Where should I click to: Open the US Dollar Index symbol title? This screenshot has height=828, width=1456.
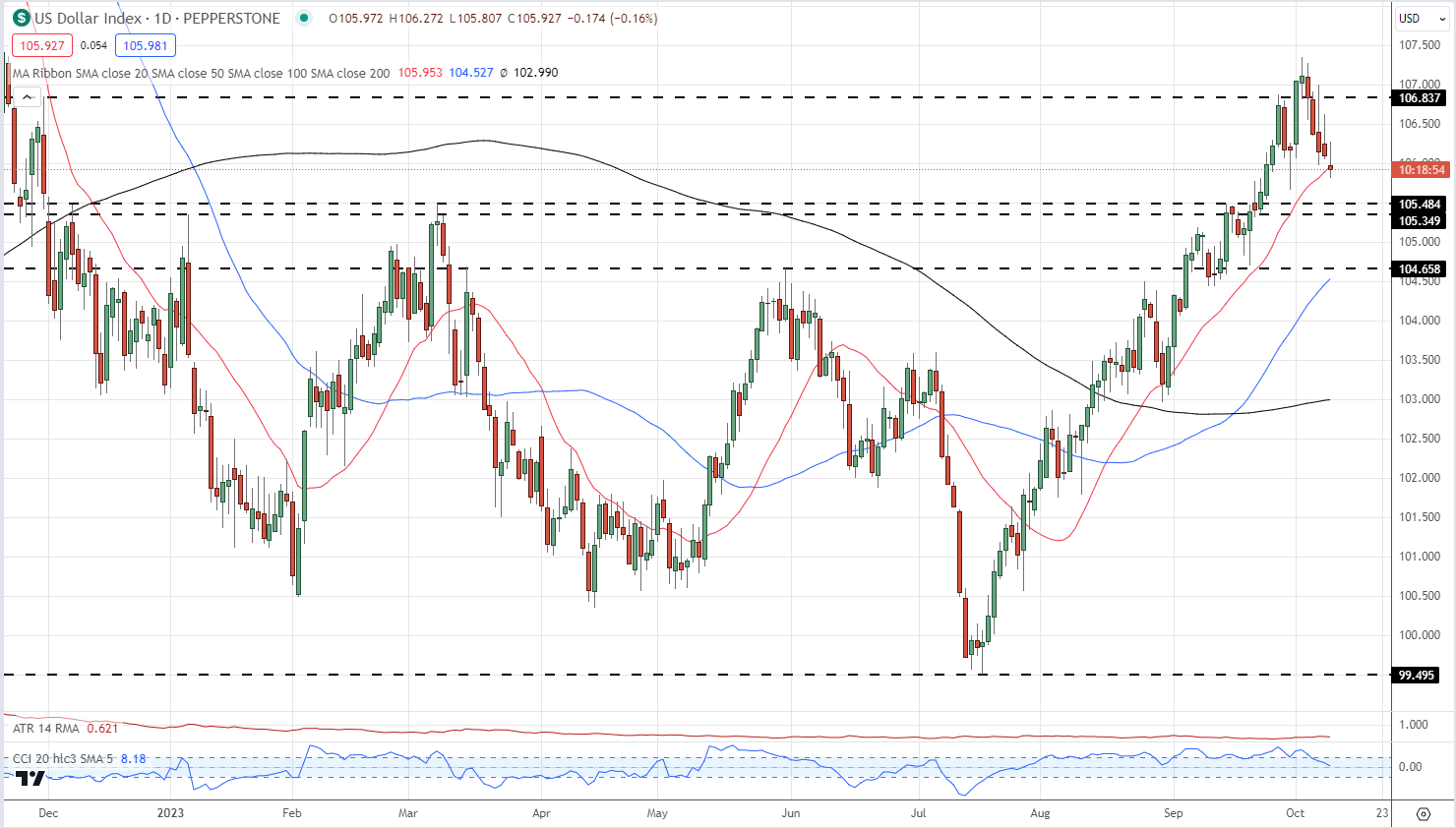(157, 18)
